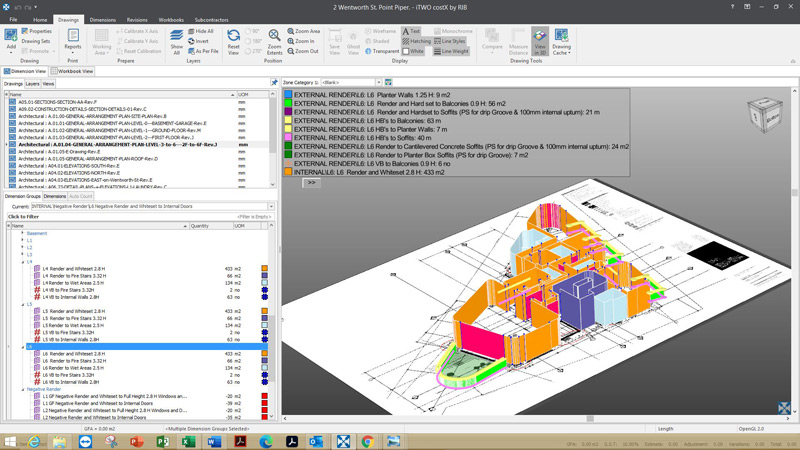Click the pin icon above drawings list
The height and width of the screenshot is (450, 800).
coord(274,83)
